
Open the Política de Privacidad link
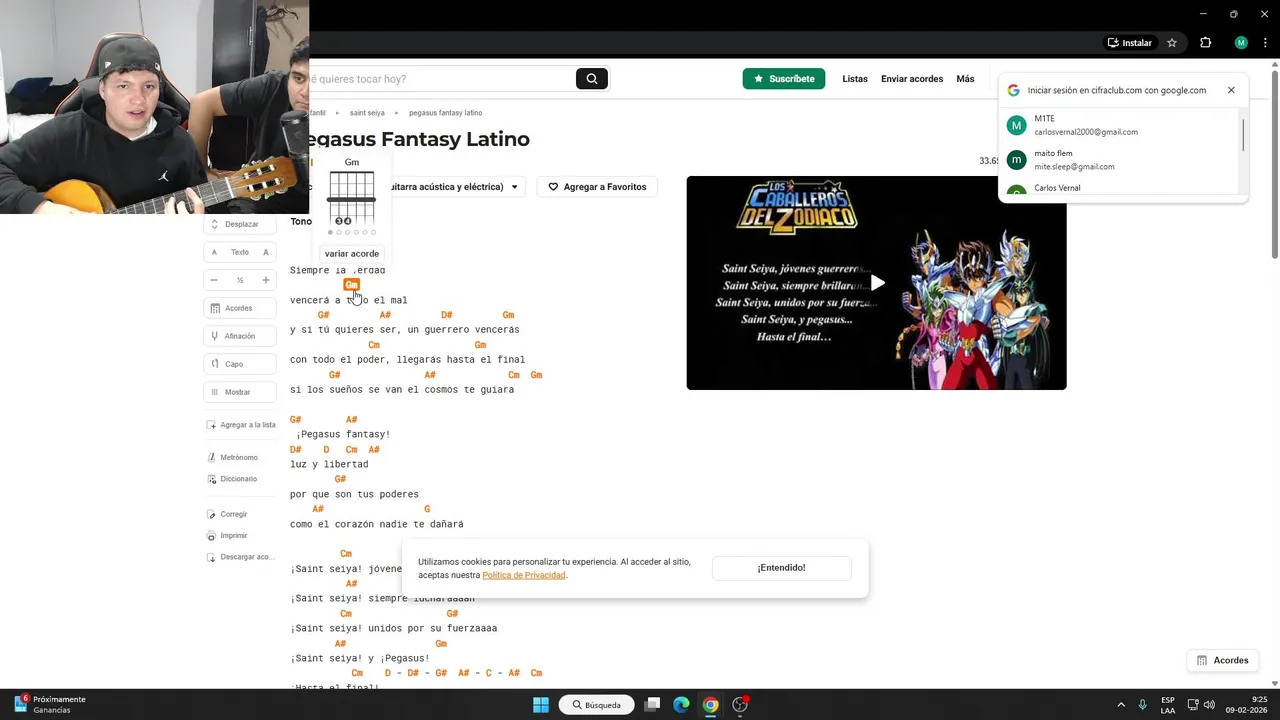coord(524,575)
